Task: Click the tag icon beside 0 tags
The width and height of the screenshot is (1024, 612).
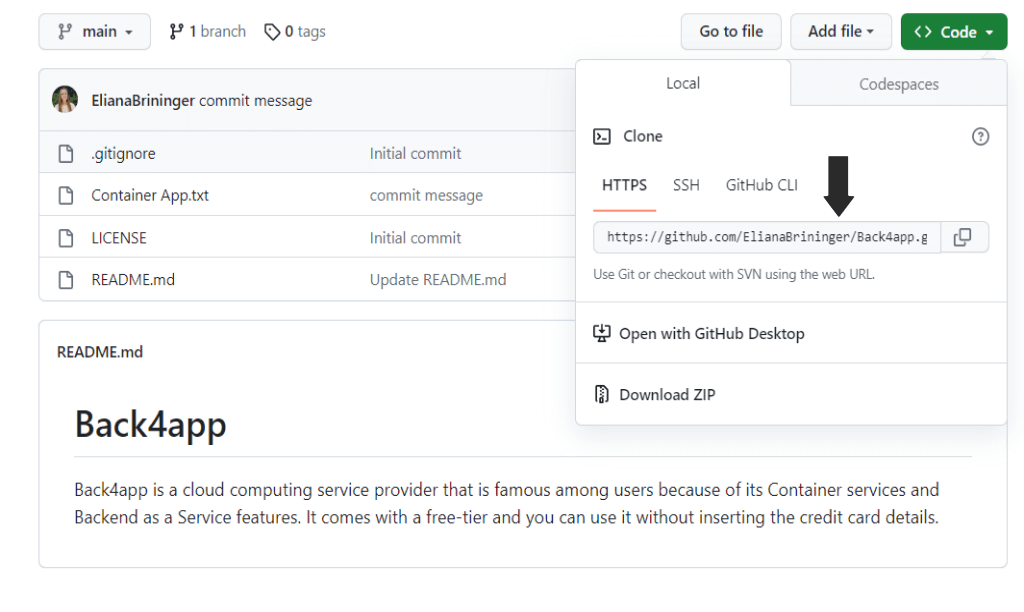Action: pyautogui.click(x=272, y=31)
